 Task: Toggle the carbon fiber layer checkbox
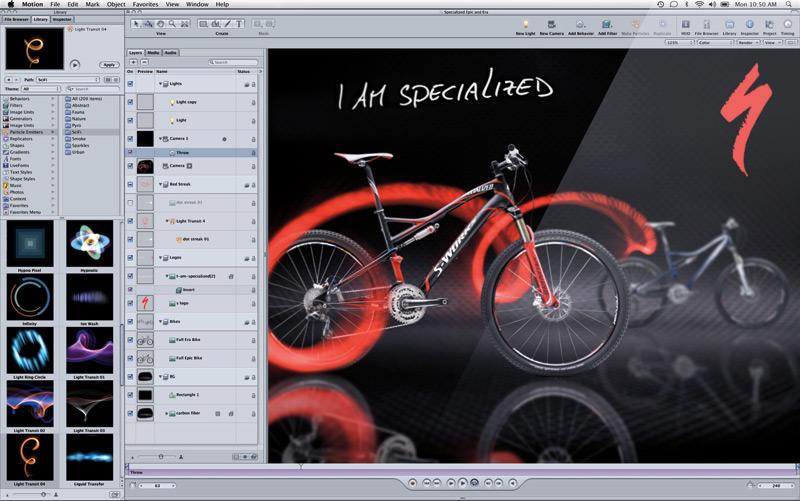click(x=130, y=413)
